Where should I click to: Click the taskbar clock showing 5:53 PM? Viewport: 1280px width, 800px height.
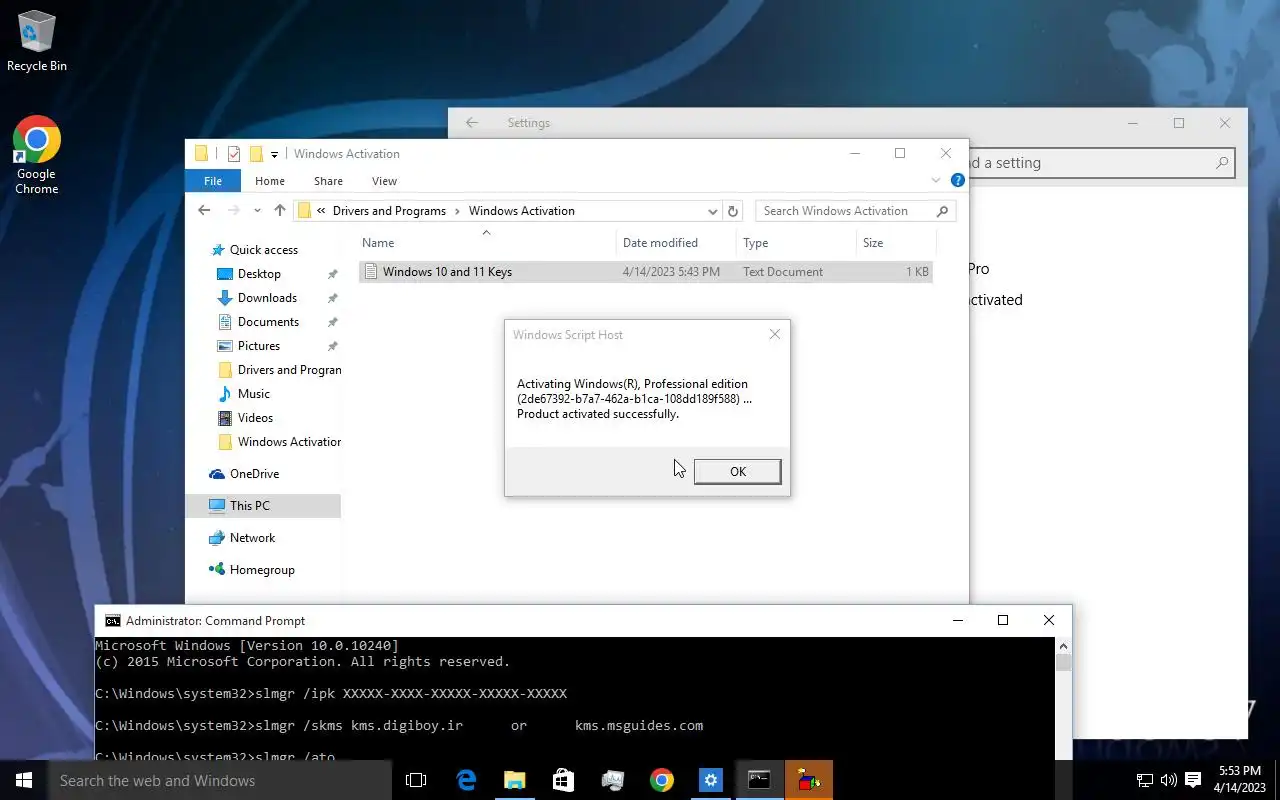(1240, 780)
